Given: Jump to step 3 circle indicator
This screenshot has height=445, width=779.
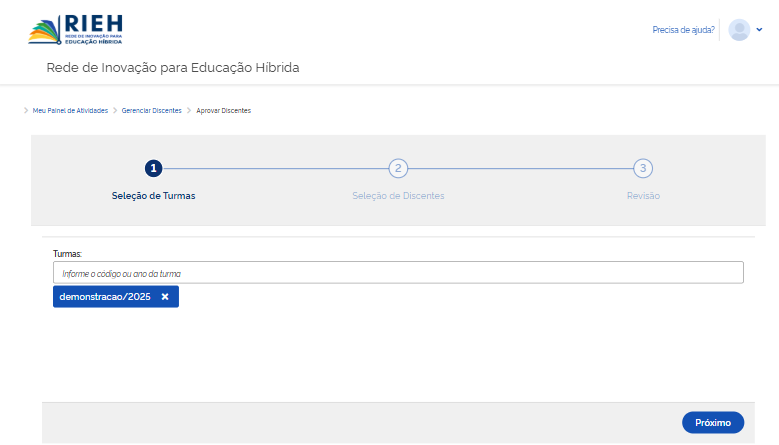Looking at the screenshot, I should pos(643,168).
